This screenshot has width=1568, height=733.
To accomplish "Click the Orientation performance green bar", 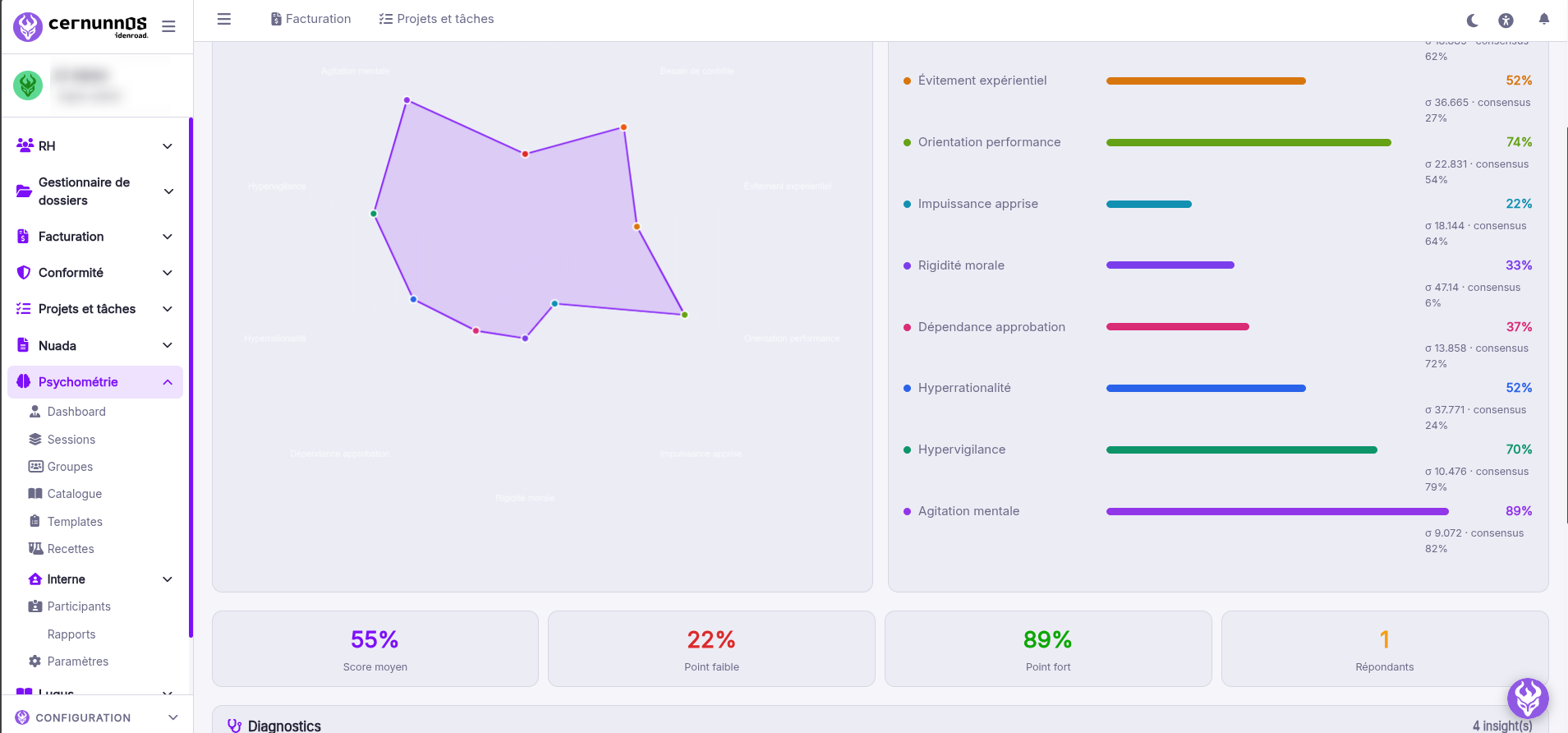I will tap(1248, 142).
